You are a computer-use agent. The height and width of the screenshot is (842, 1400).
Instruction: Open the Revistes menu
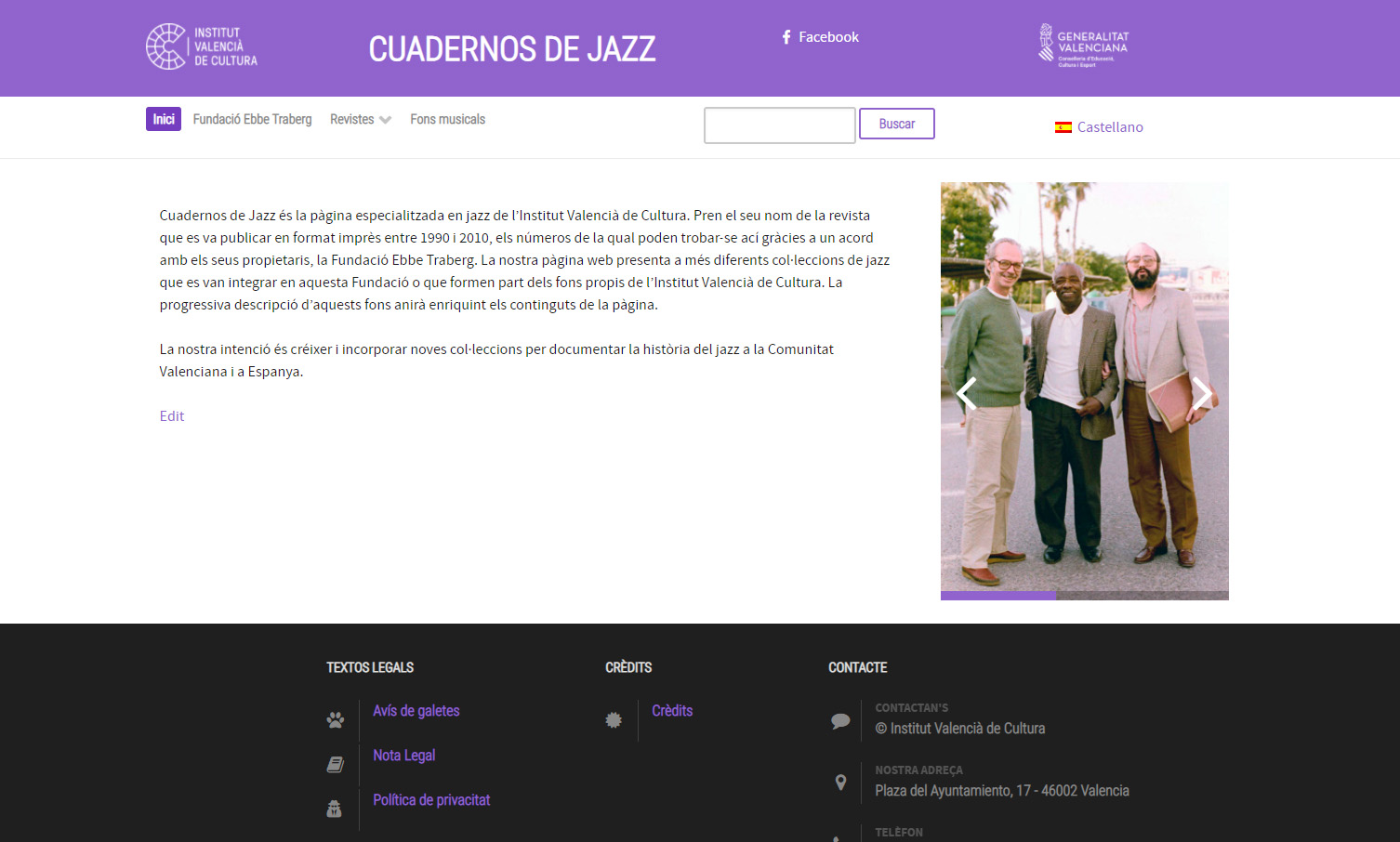tap(361, 119)
